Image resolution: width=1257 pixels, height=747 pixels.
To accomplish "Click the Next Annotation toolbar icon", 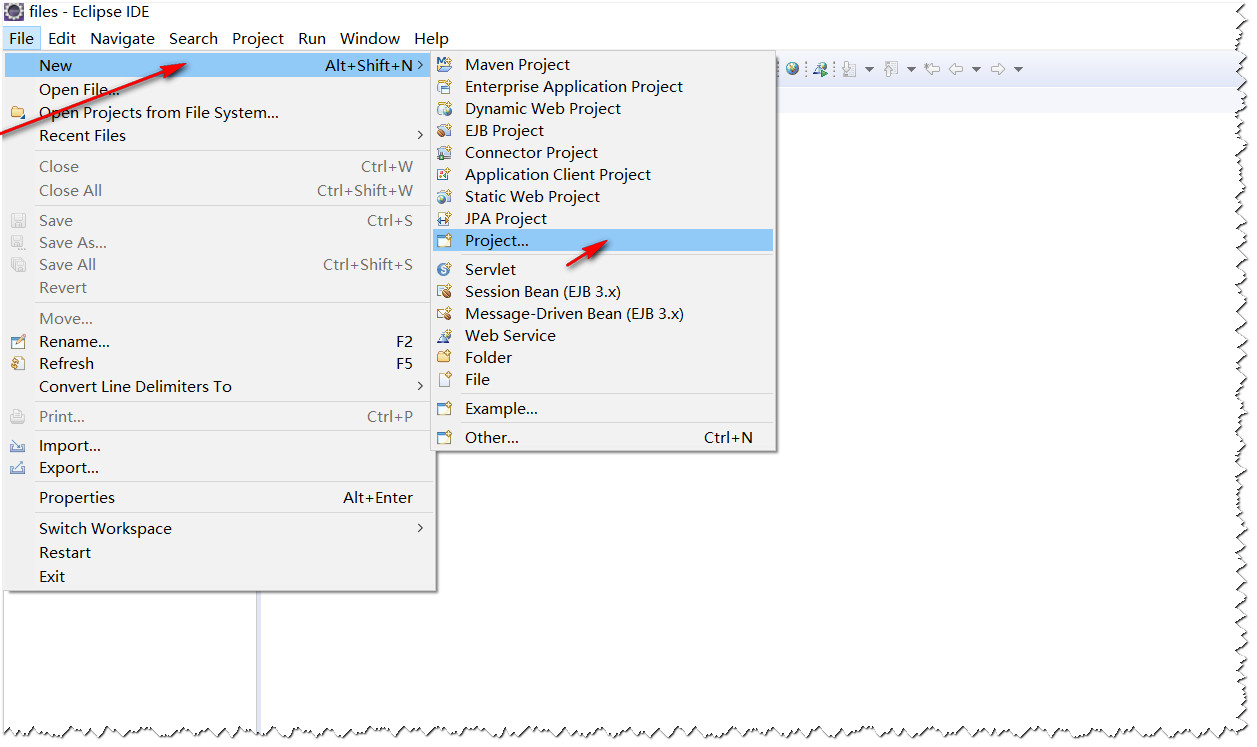I will pyautogui.click(x=850, y=68).
